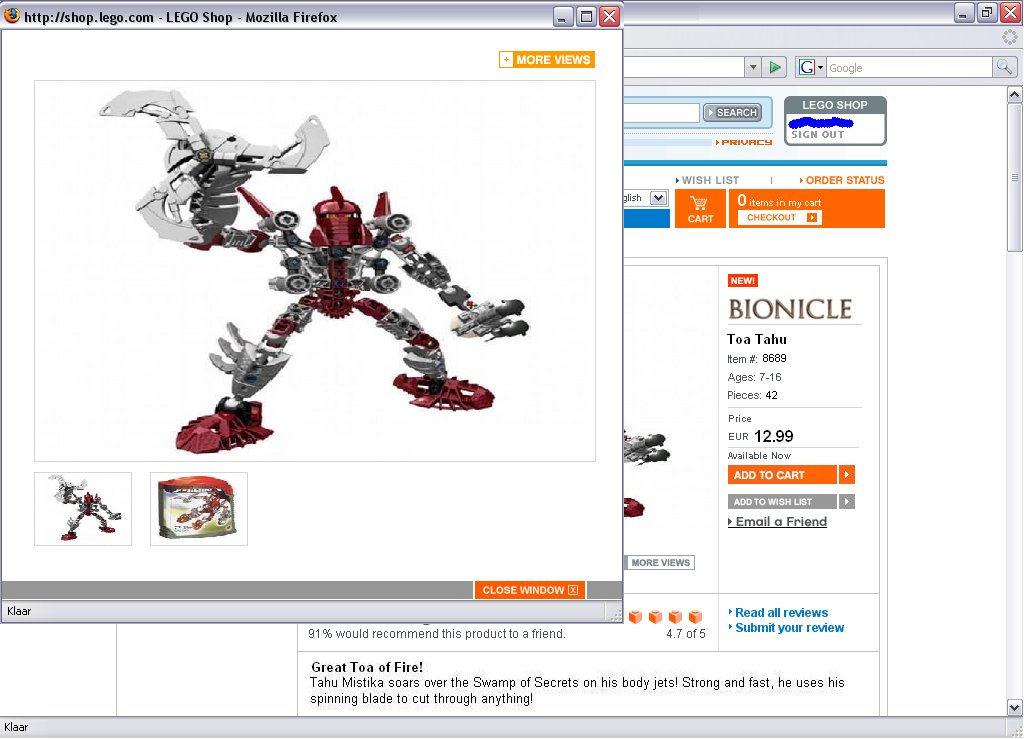This screenshot has height=739, width=1024.
Task: Click the LEGO site SEARCH button
Action: 732,112
